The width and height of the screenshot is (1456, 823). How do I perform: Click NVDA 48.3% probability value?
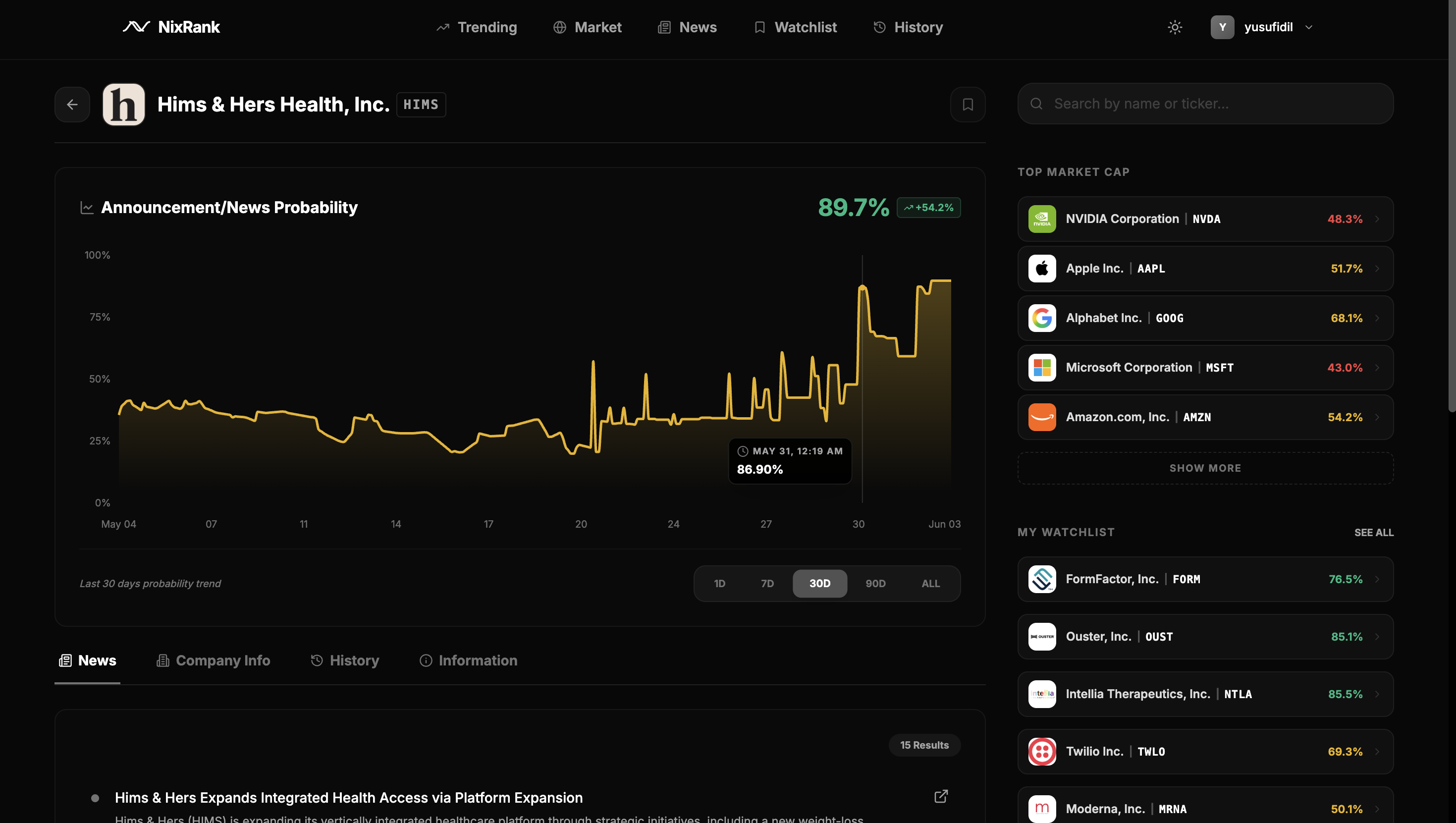coord(1345,219)
